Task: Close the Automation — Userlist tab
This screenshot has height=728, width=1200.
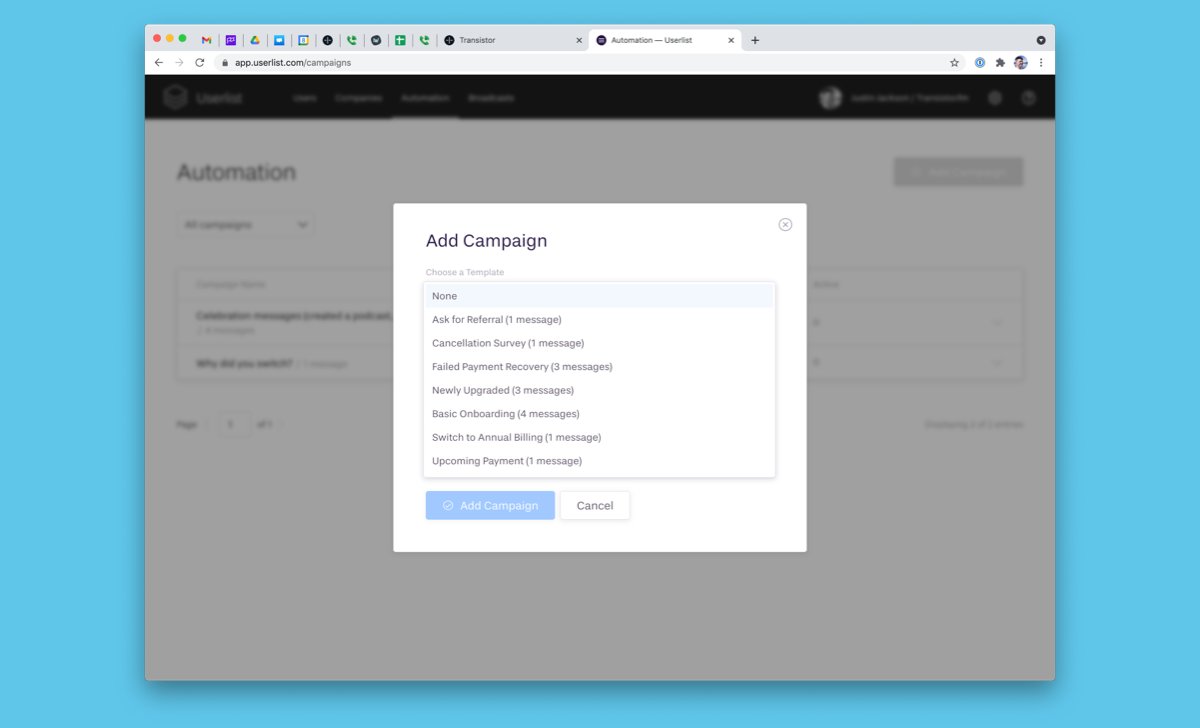Action: coord(731,40)
